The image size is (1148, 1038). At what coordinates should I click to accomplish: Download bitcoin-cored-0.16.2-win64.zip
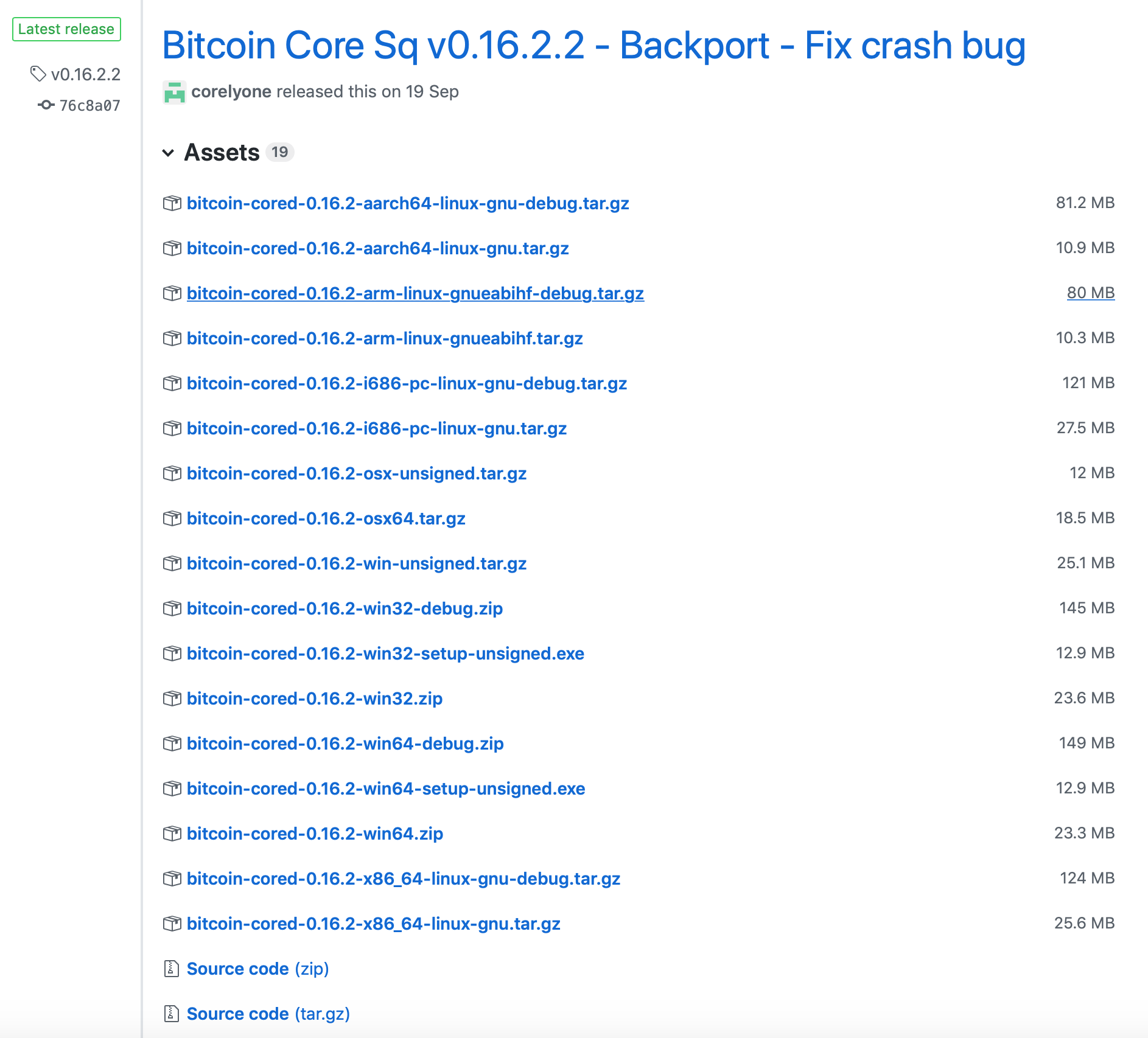[315, 834]
